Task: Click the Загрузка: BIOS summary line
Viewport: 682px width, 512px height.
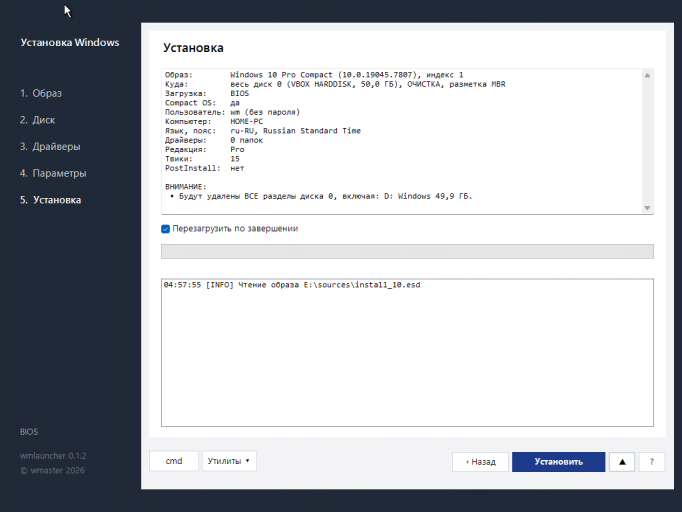Action: click(207, 94)
